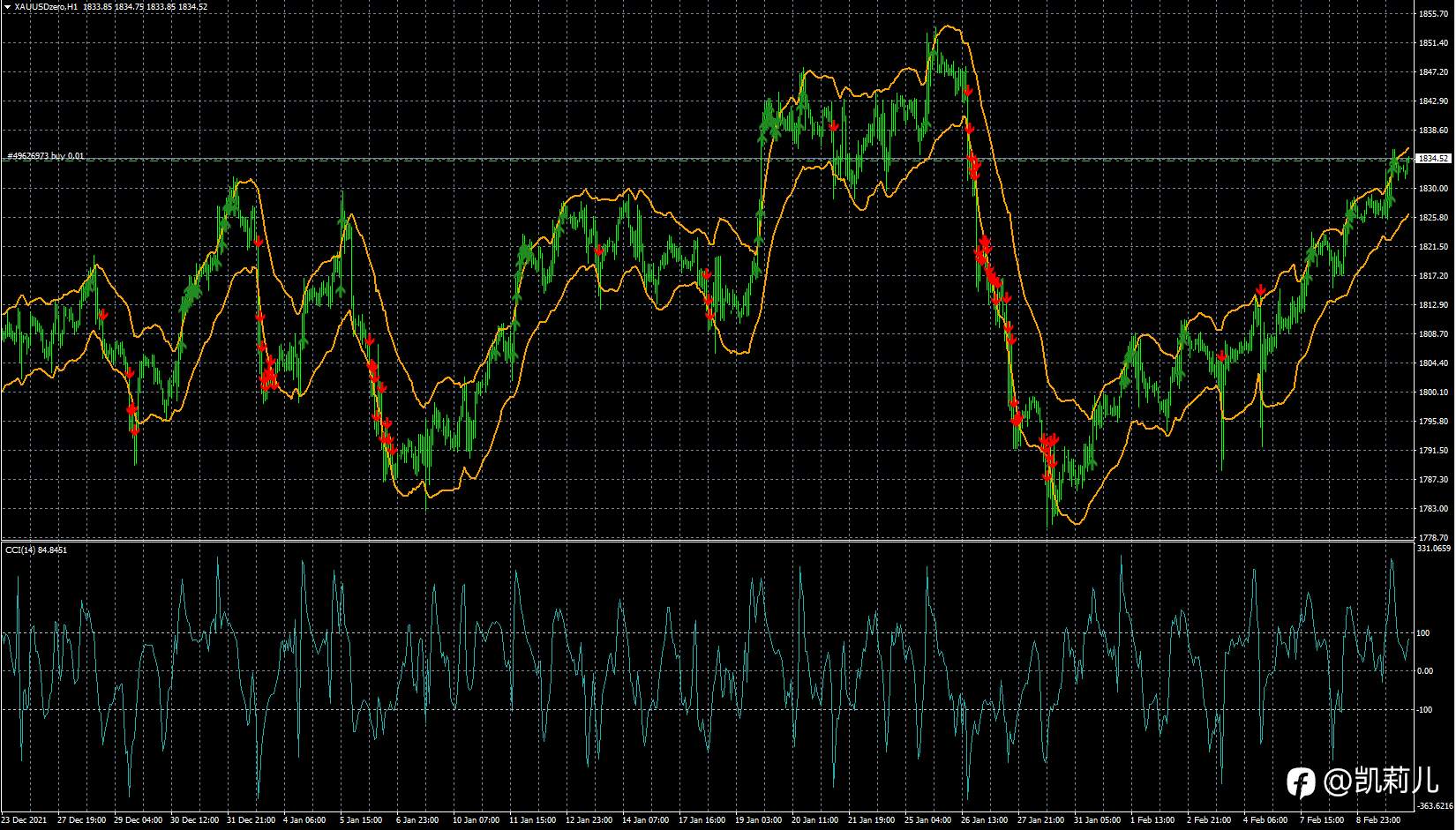Click the 2 Feb 21:00 time label
Image resolution: width=1456 pixels, height=830 pixels.
click(1209, 820)
